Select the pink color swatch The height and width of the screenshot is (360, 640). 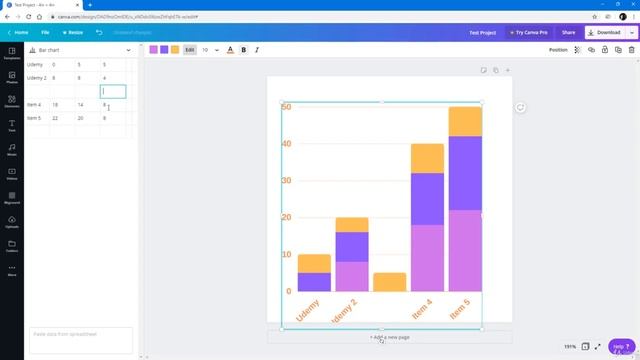point(153,50)
